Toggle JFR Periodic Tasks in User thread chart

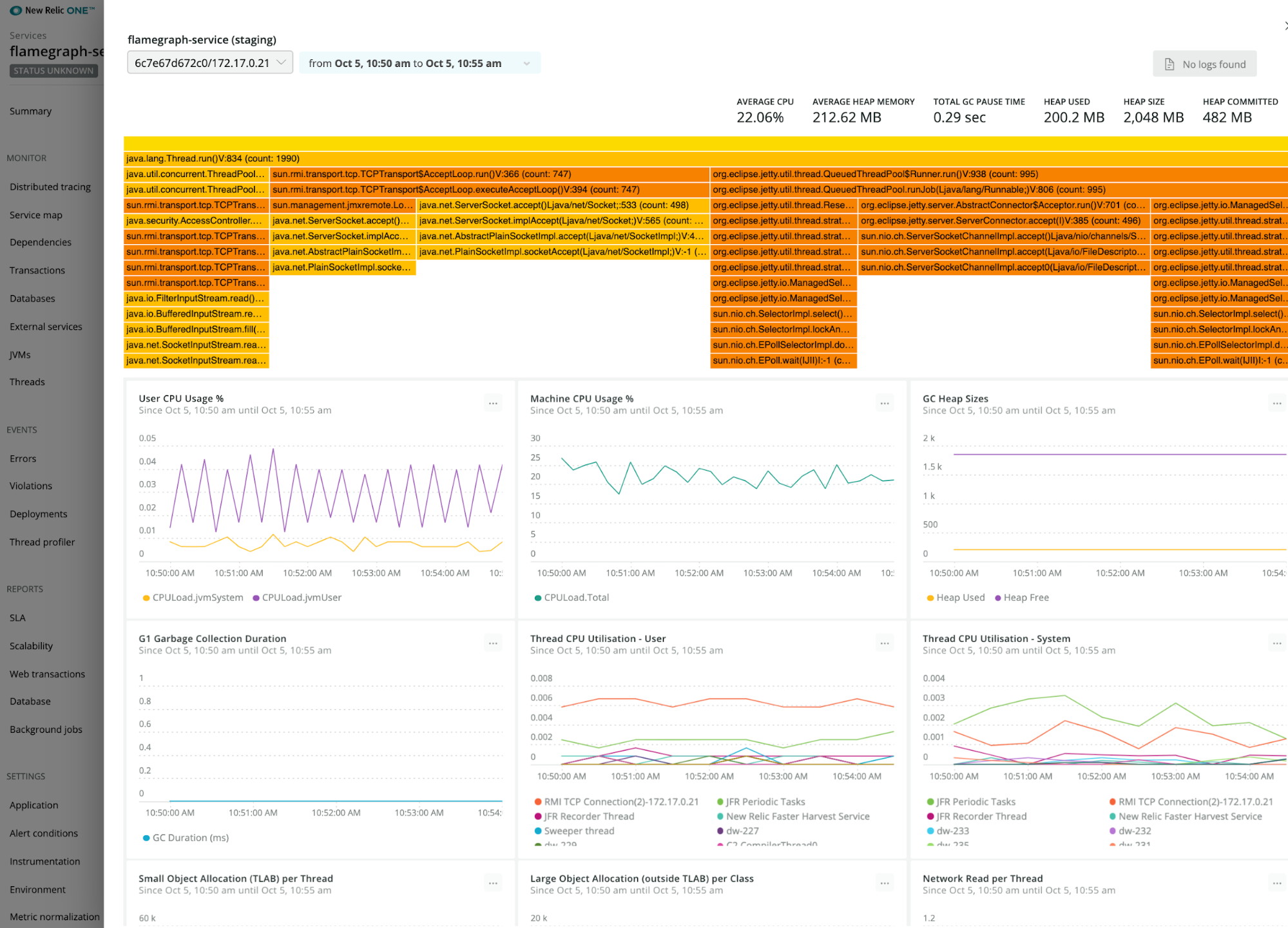pyautogui.click(x=761, y=802)
